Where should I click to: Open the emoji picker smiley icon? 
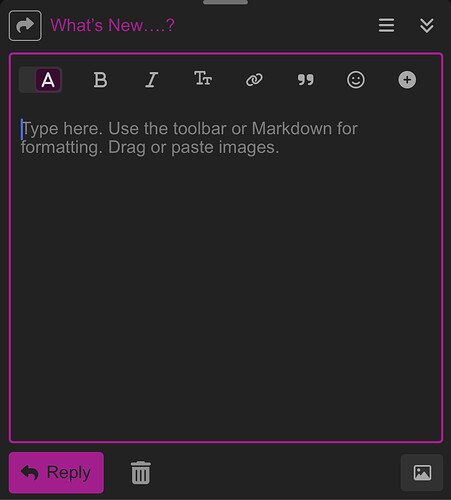356,80
